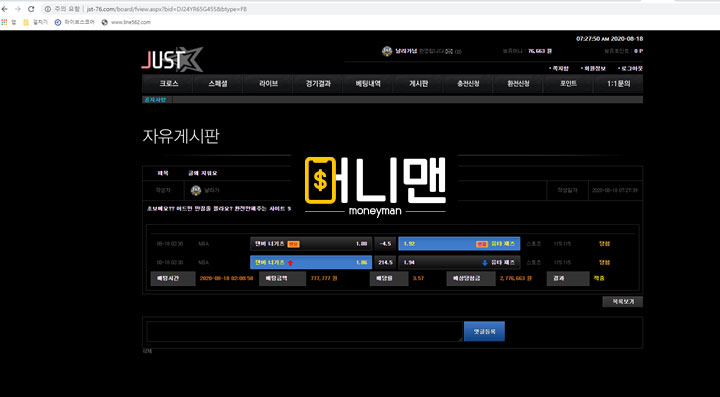
Task: Click the blue down arrow icon
Action: tap(485, 263)
